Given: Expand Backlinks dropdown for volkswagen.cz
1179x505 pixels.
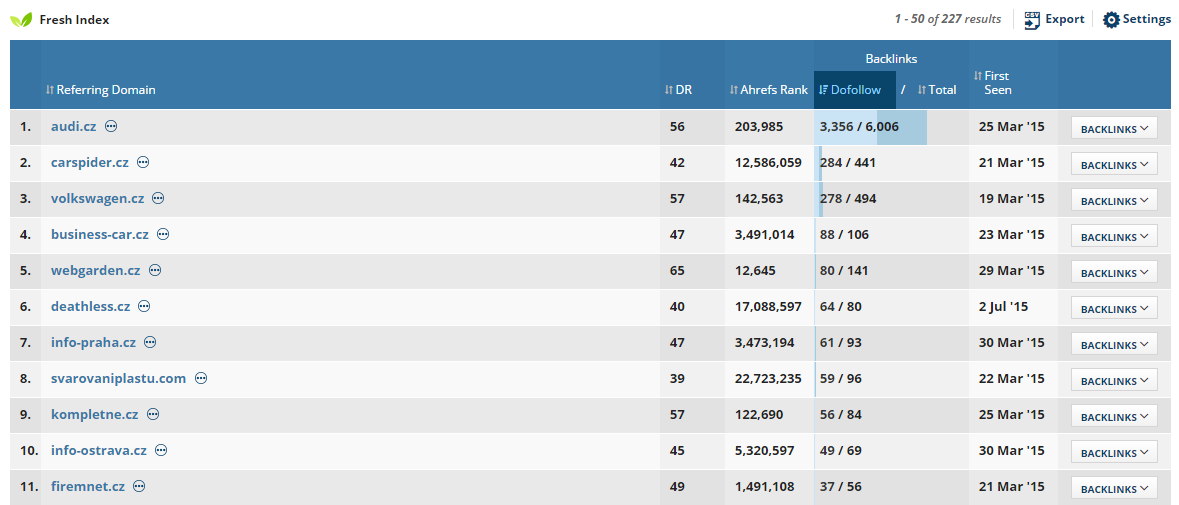Looking at the screenshot, I should pos(1114,201).
